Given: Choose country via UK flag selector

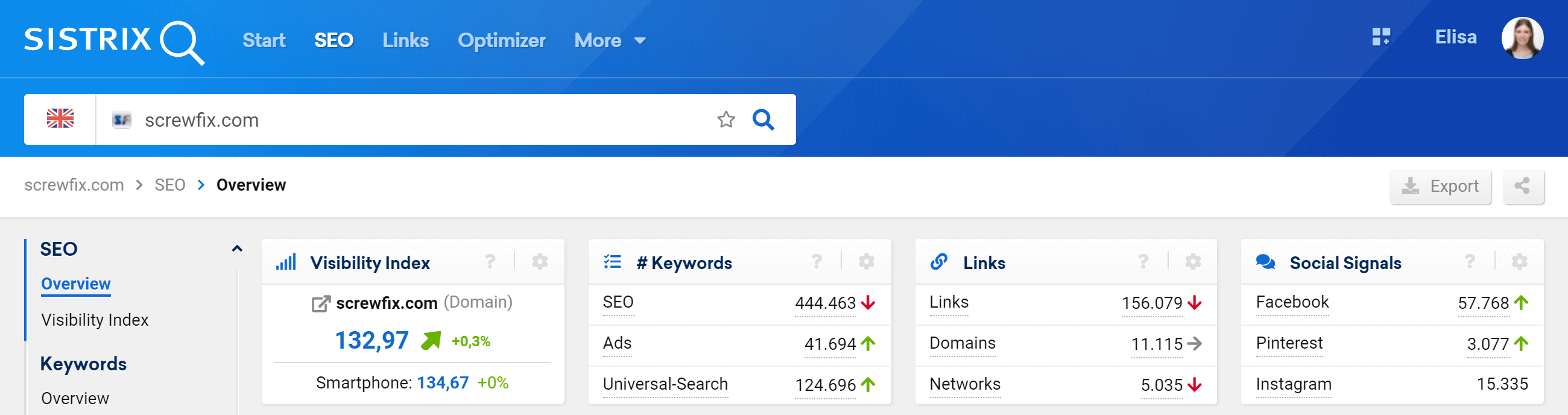Looking at the screenshot, I should coord(60,119).
